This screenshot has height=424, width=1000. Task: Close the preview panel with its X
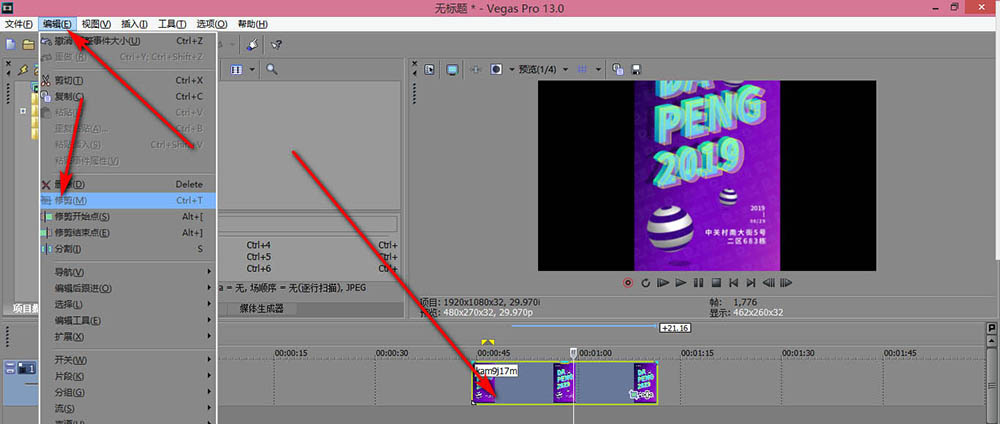[415, 64]
